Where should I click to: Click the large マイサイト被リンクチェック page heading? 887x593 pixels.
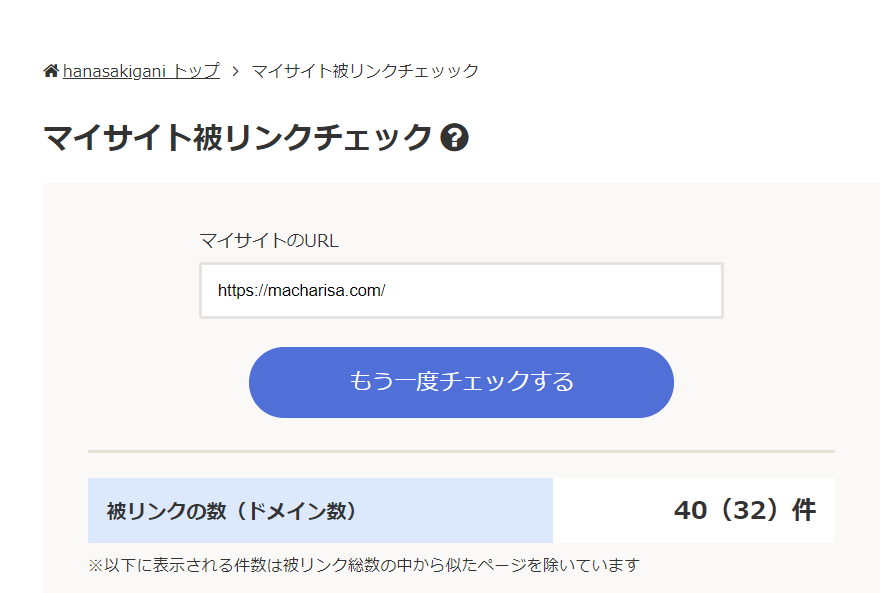pos(238,137)
